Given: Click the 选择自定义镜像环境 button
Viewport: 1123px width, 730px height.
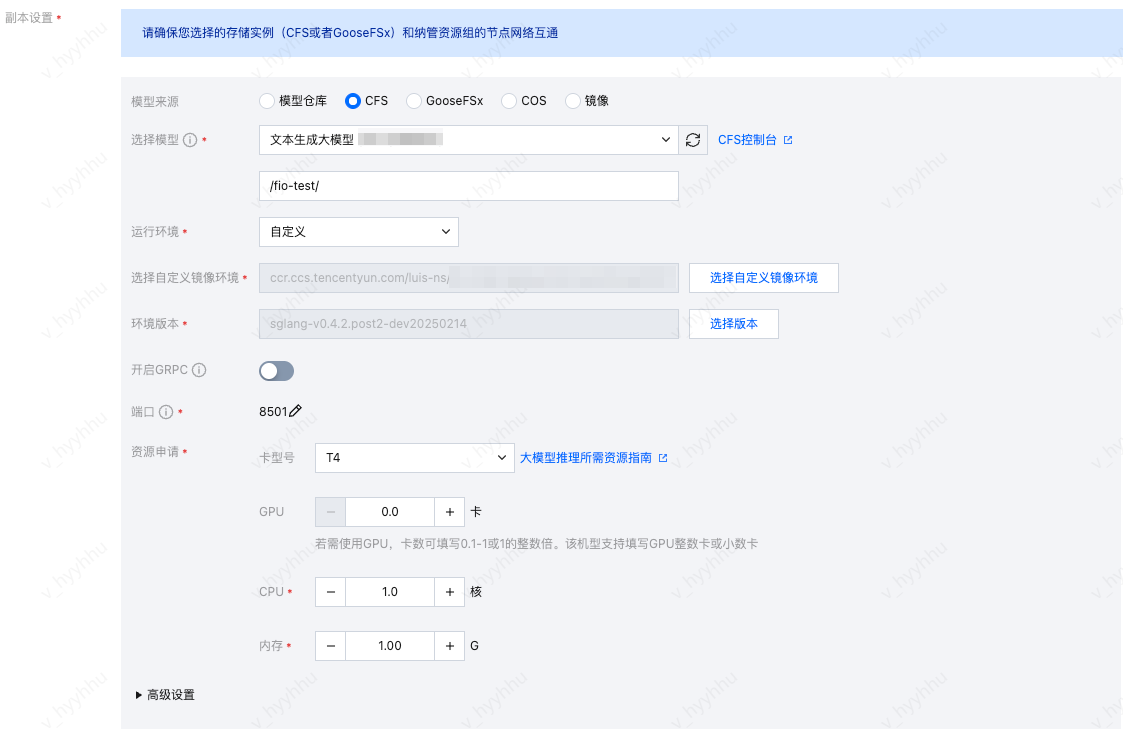Looking at the screenshot, I should pyautogui.click(x=763, y=278).
